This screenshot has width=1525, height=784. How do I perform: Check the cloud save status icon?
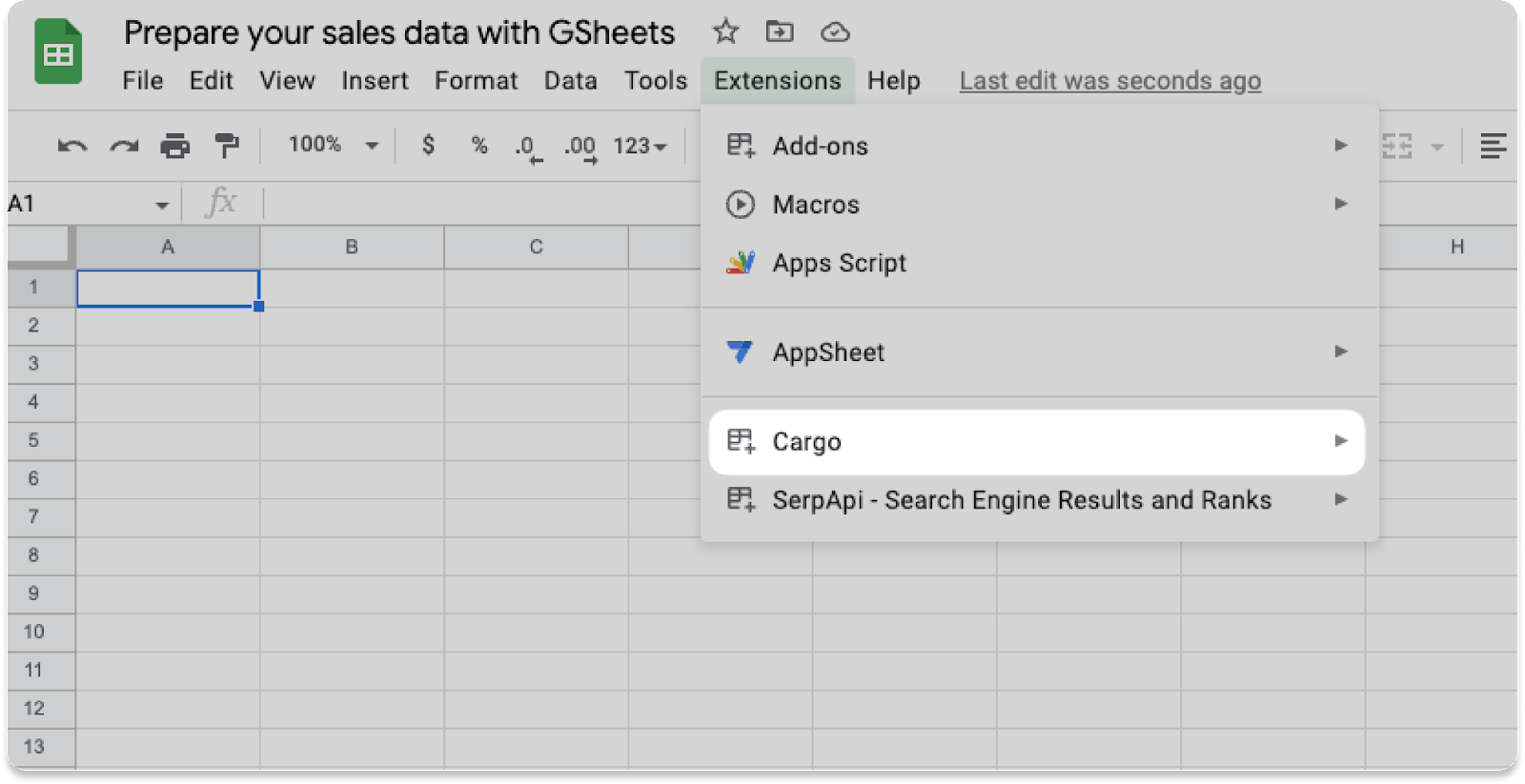(835, 32)
